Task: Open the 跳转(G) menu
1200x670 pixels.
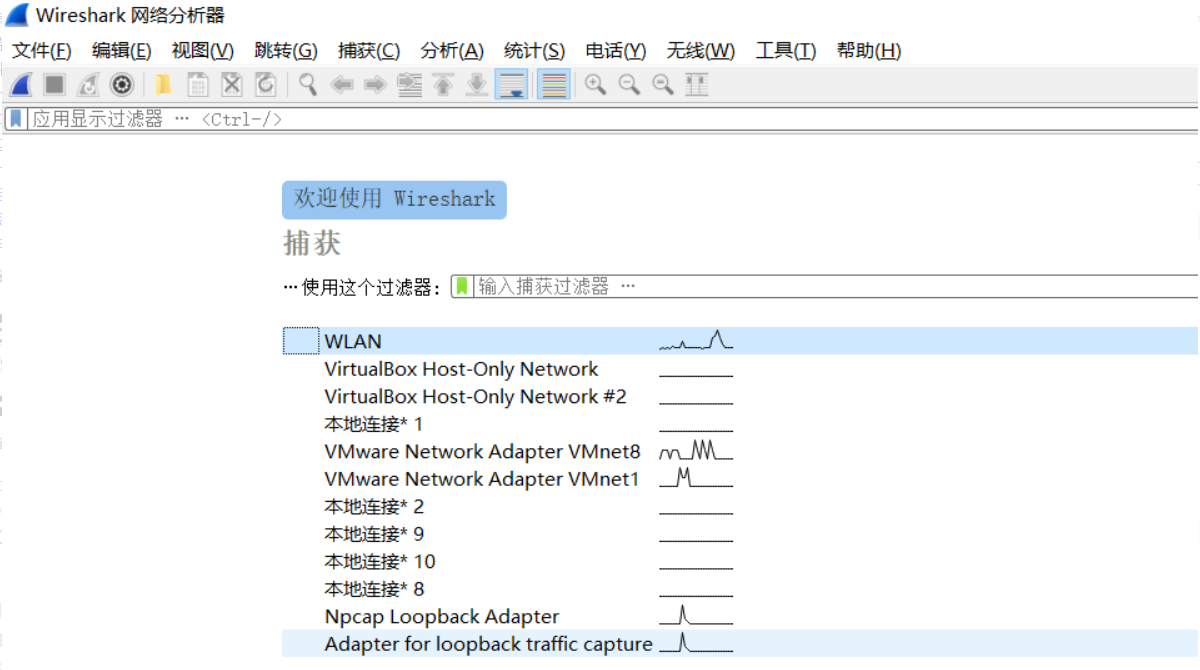Action: click(x=286, y=51)
